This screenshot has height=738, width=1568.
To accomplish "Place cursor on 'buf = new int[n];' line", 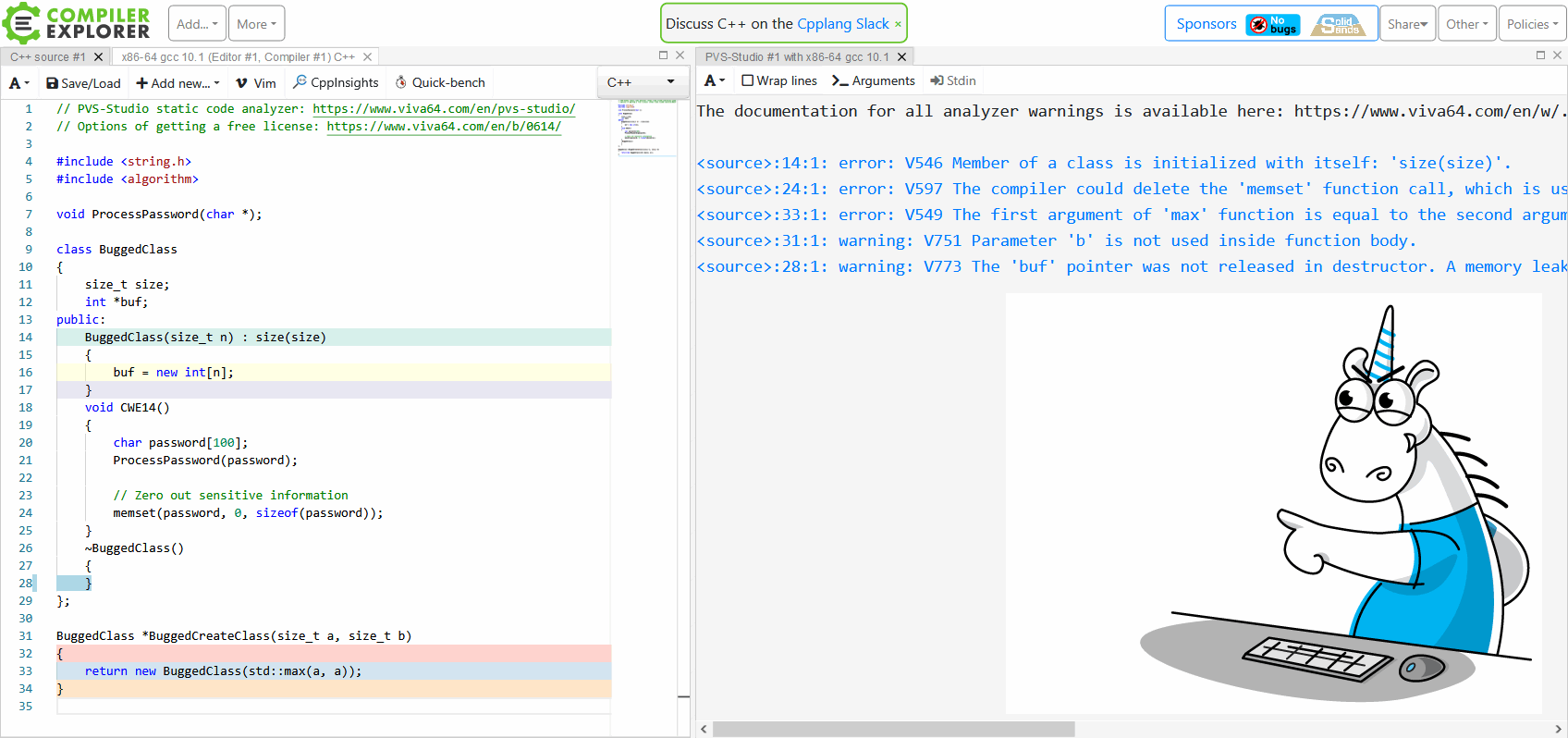I will (174, 373).
